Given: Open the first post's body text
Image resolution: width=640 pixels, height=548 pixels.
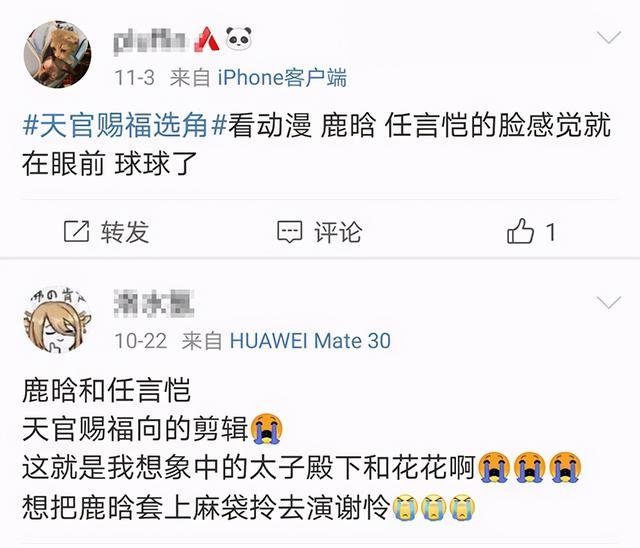Looking at the screenshot, I should coord(316,144).
